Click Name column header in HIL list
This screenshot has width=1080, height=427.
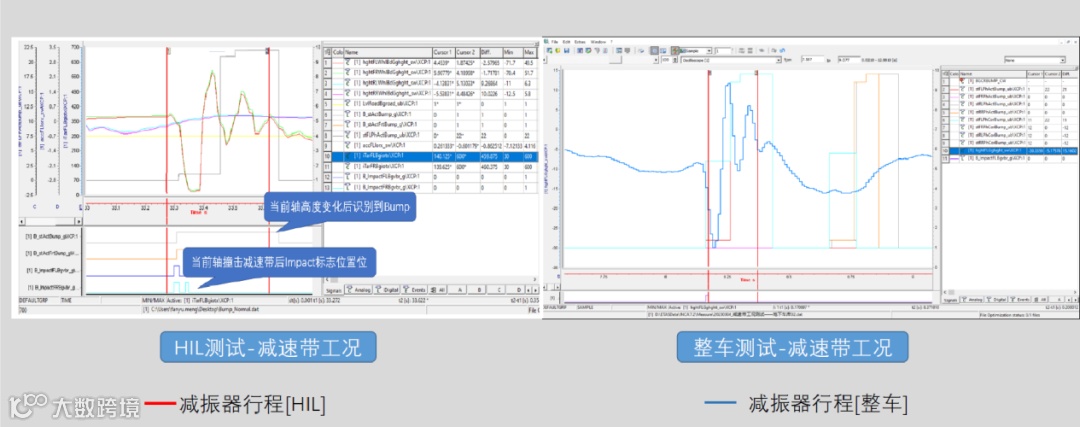pyautogui.click(x=388, y=52)
